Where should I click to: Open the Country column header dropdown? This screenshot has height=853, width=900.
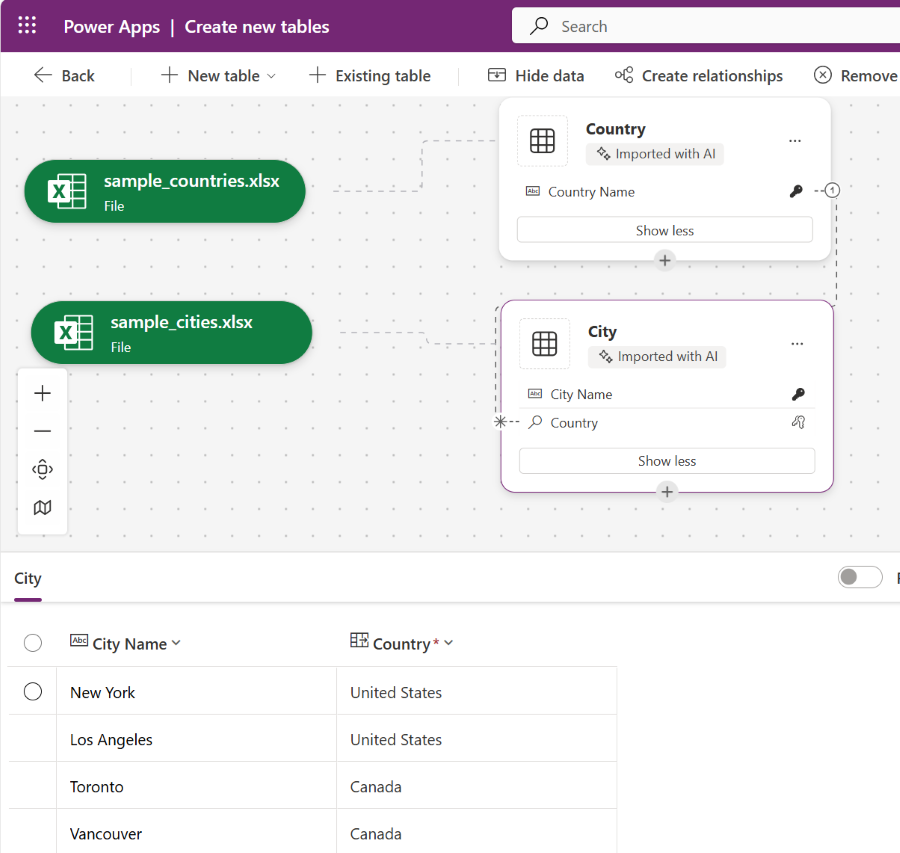pos(448,643)
